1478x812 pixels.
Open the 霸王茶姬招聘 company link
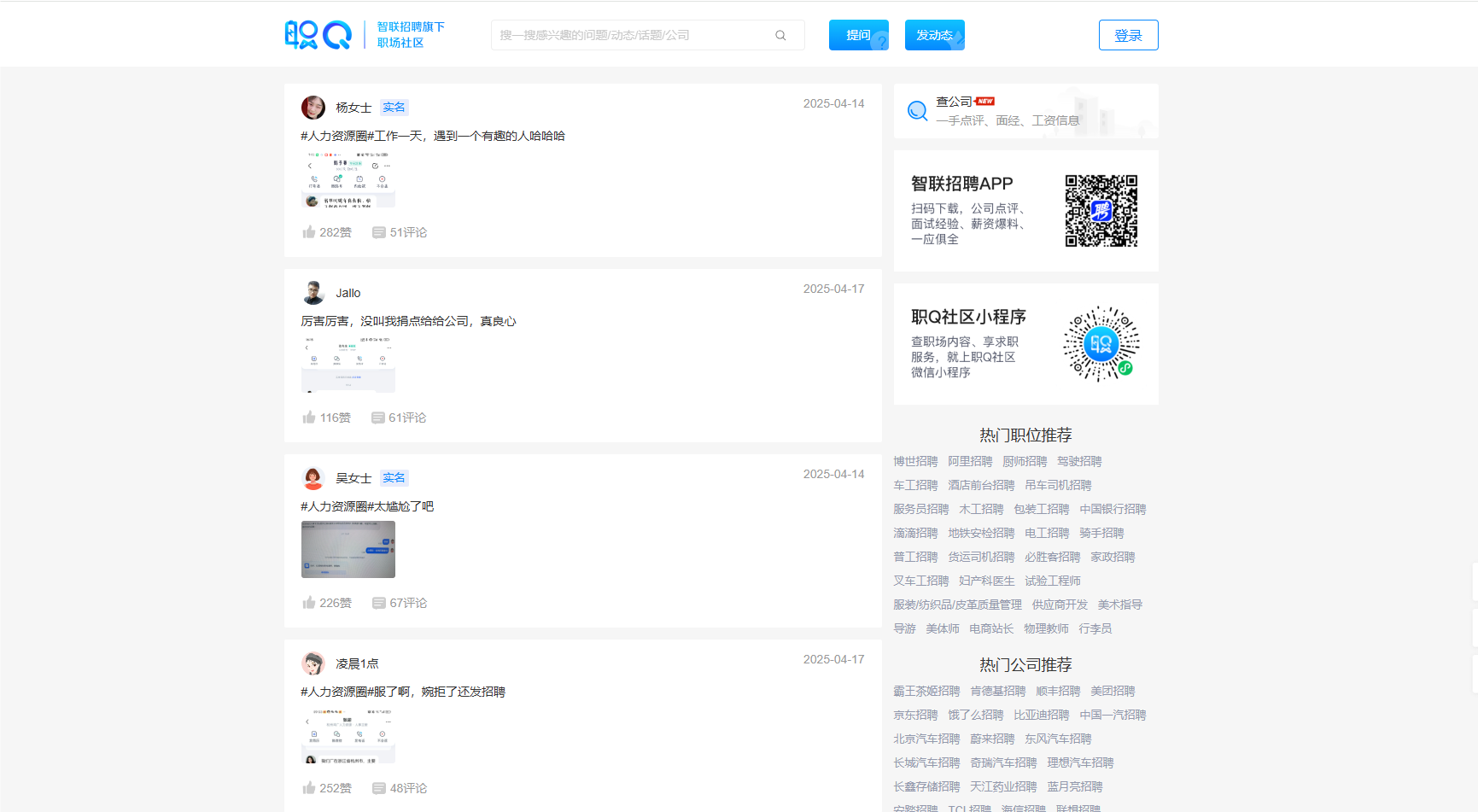pos(926,691)
